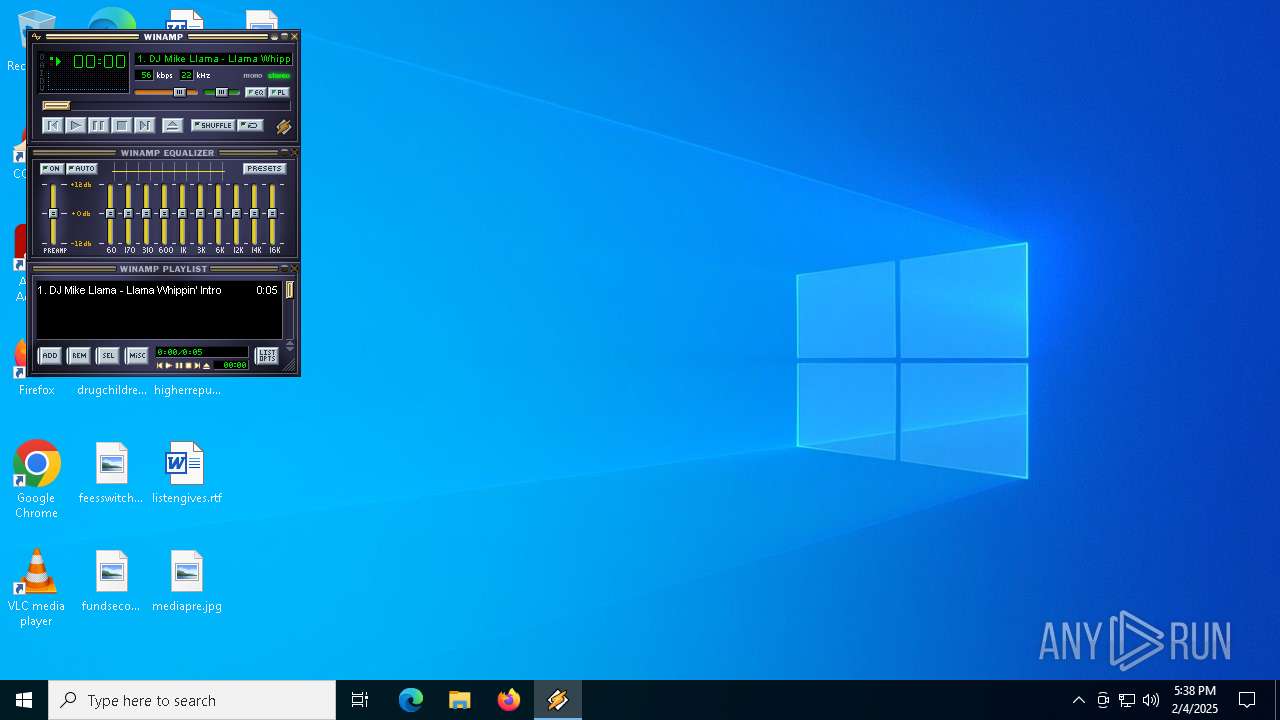Click the mini eject button in the playlist window
1280x720 pixels.
(207, 366)
